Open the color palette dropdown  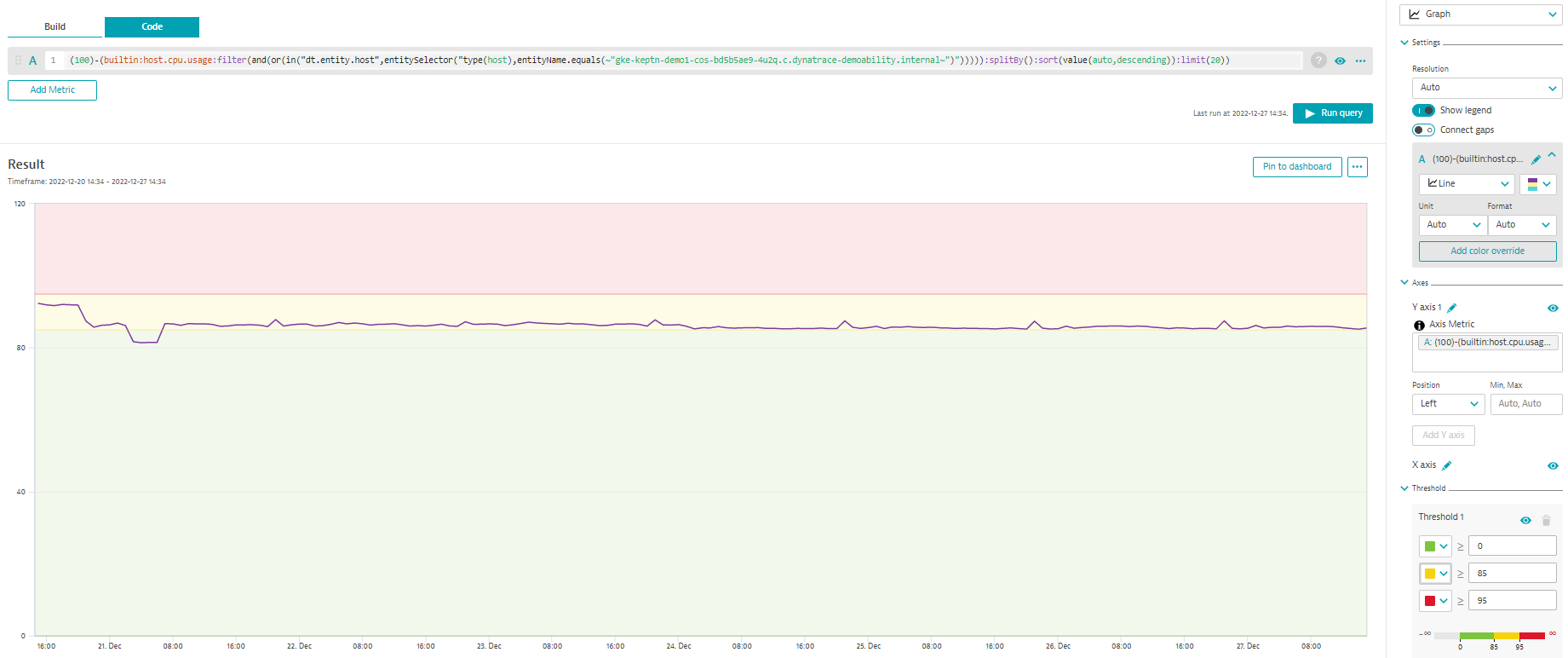click(1538, 184)
